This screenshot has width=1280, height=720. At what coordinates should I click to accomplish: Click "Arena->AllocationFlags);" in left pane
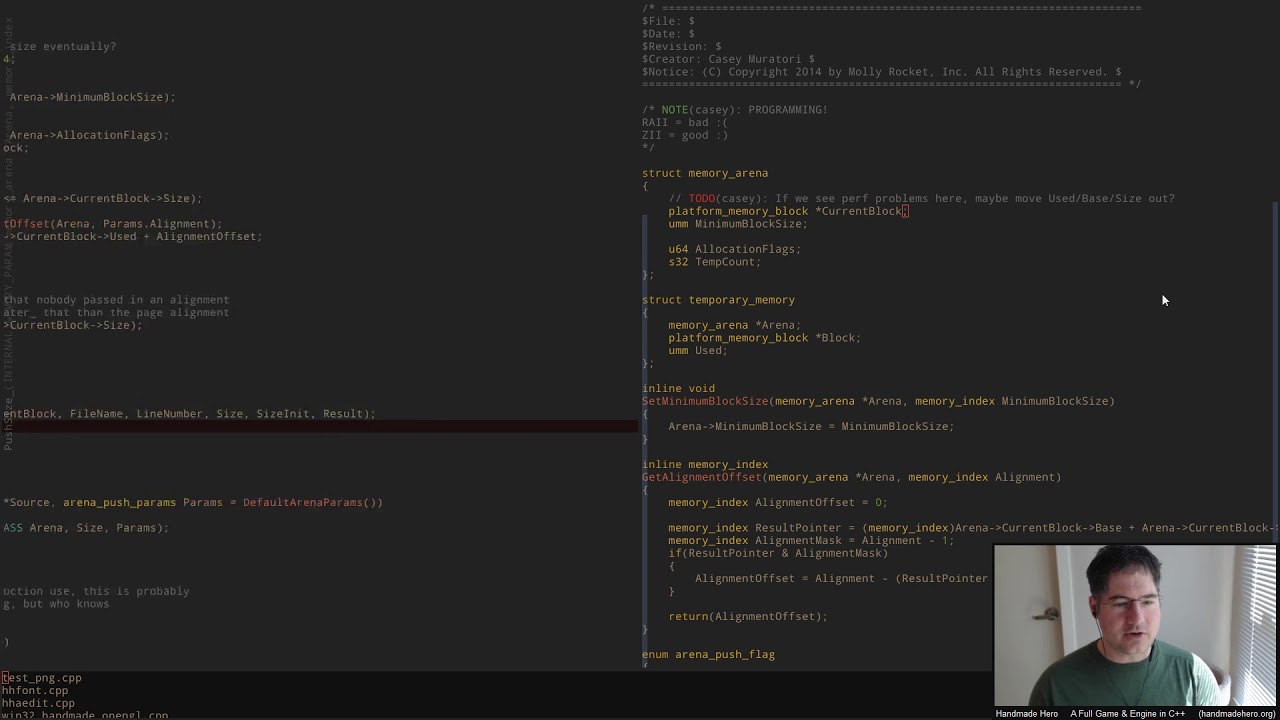[89, 135]
